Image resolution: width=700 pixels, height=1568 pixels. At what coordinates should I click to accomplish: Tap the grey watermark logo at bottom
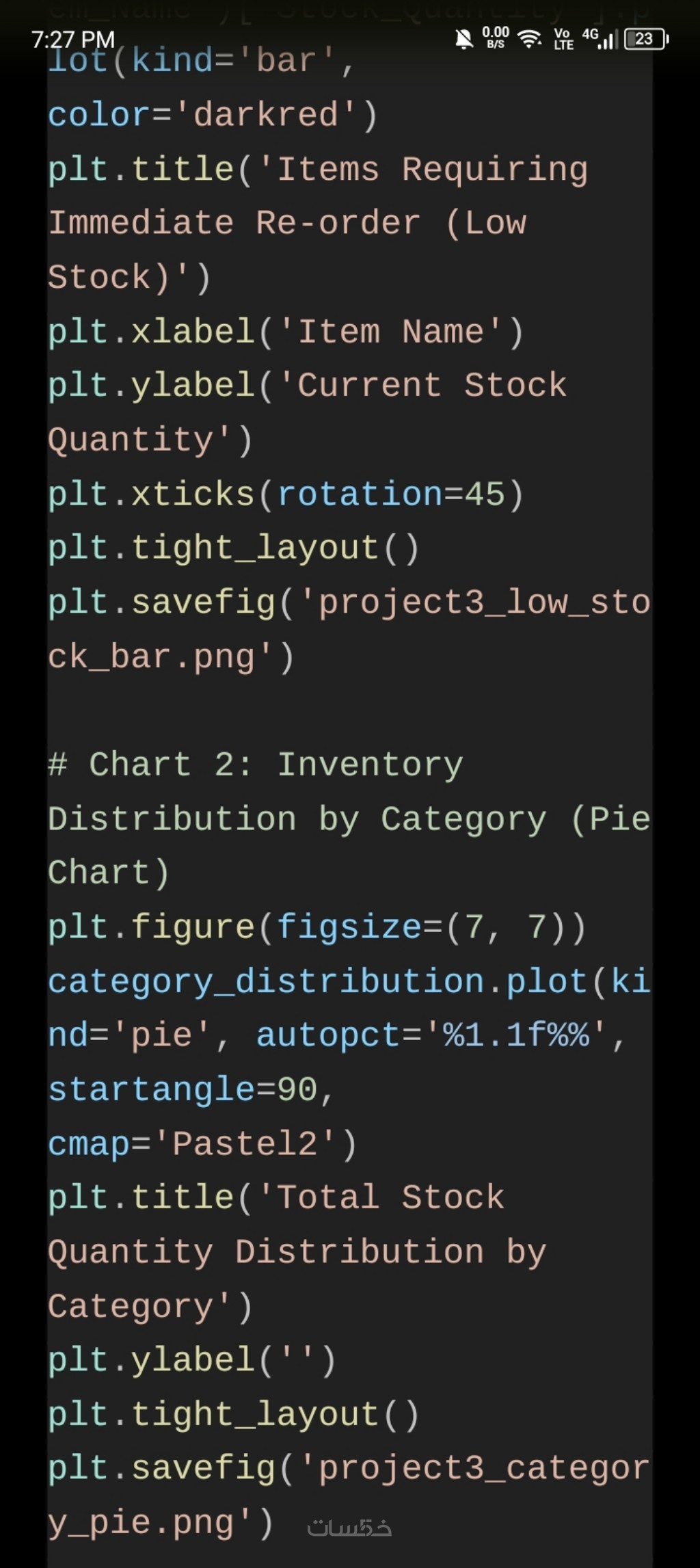tap(349, 1528)
